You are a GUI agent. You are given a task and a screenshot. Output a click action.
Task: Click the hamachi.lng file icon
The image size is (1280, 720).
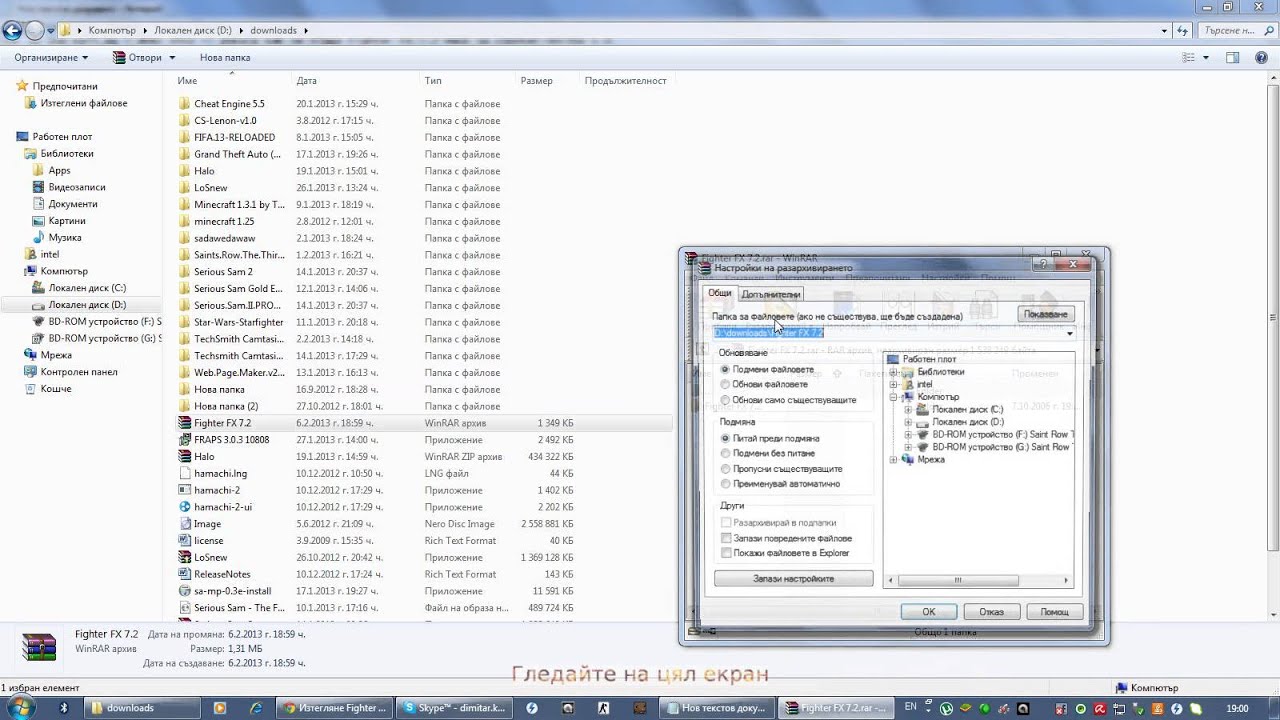tap(185, 474)
